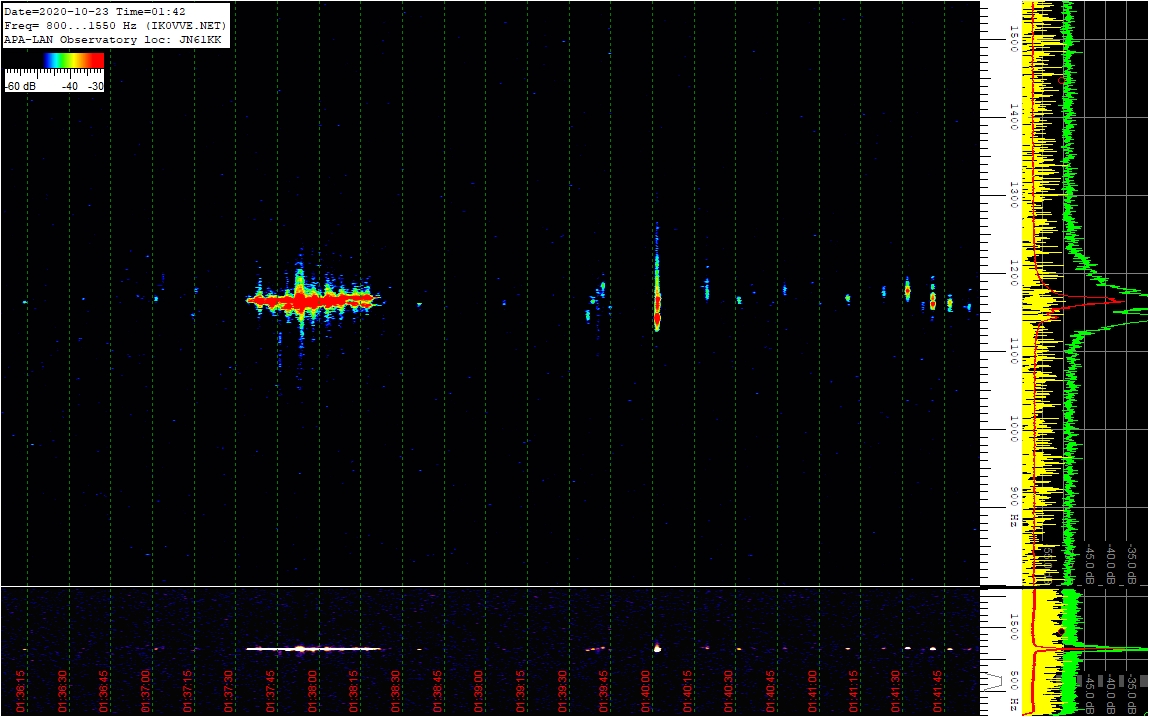Screen dimensions: 1149x717
Task: Select the 01:40:30 time marker
Action: pos(729,691)
